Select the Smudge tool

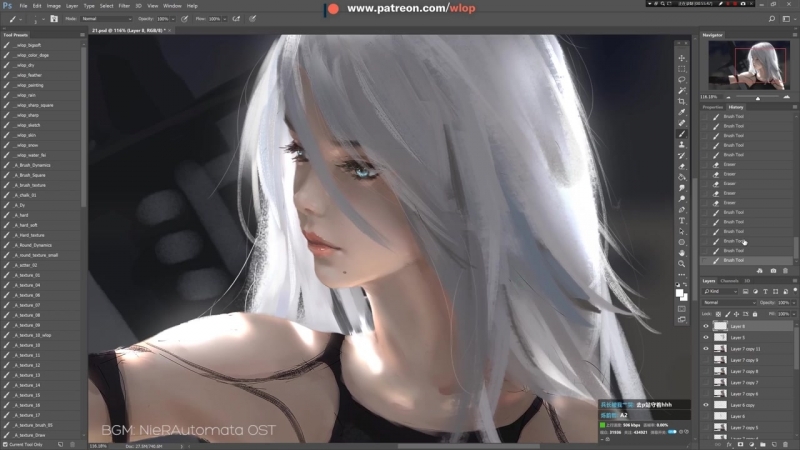[682, 188]
